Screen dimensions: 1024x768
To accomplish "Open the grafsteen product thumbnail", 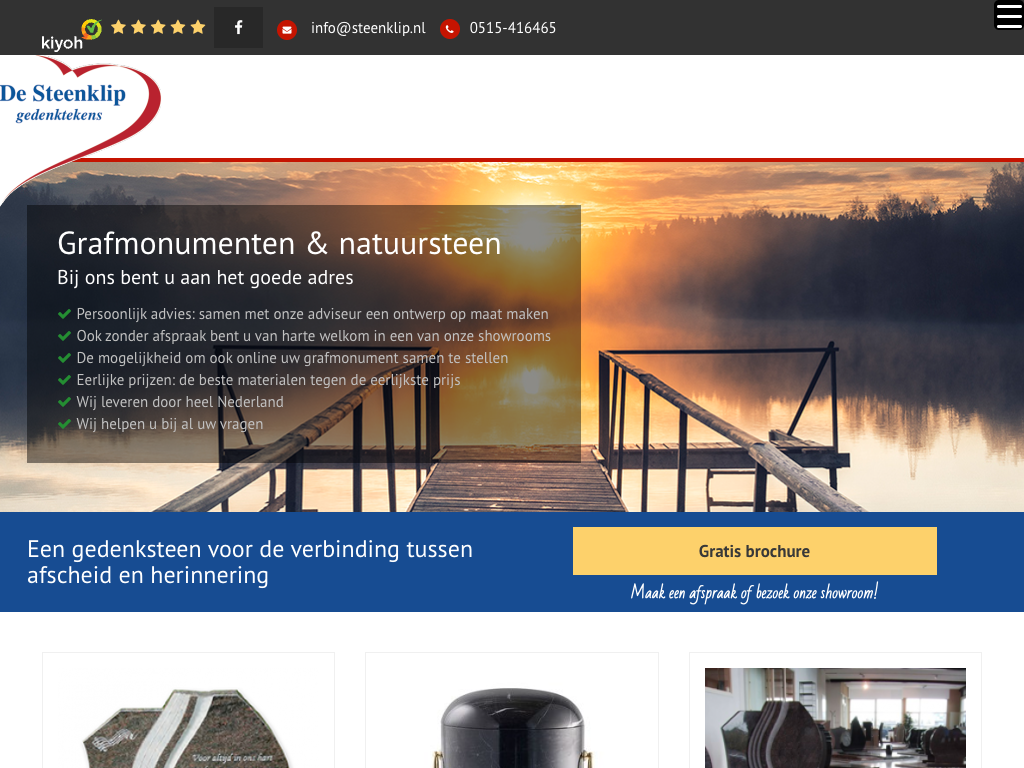I will 188,711.
